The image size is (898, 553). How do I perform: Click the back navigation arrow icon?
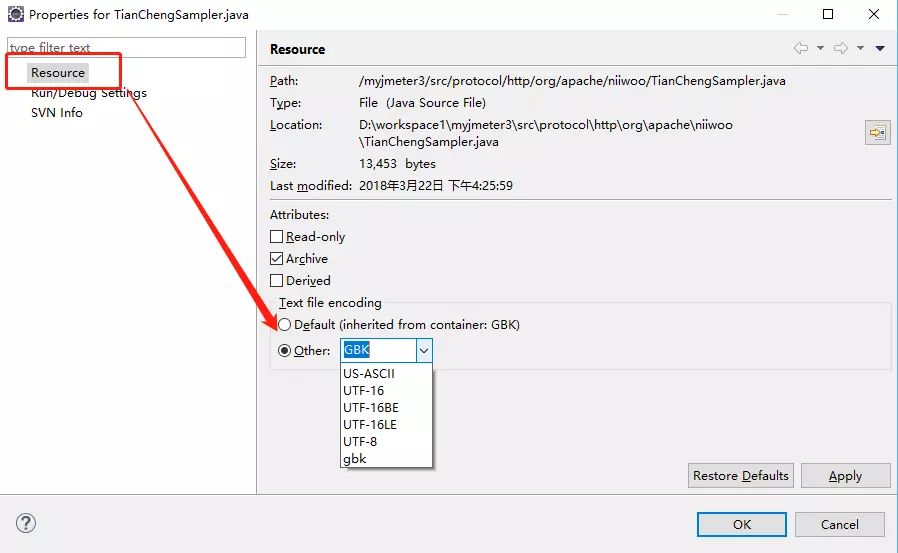click(801, 48)
